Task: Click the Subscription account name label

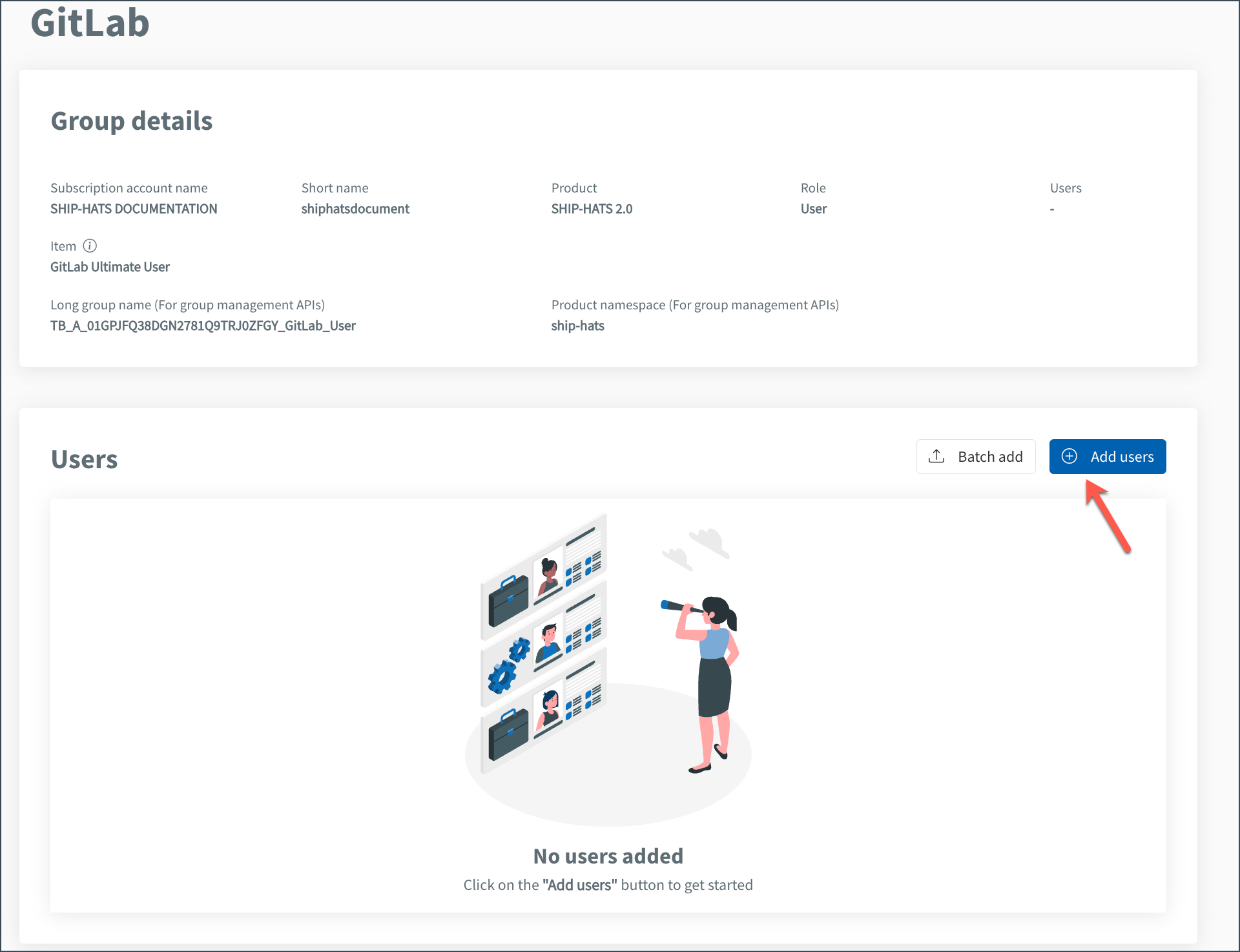Action: pyautogui.click(x=129, y=188)
